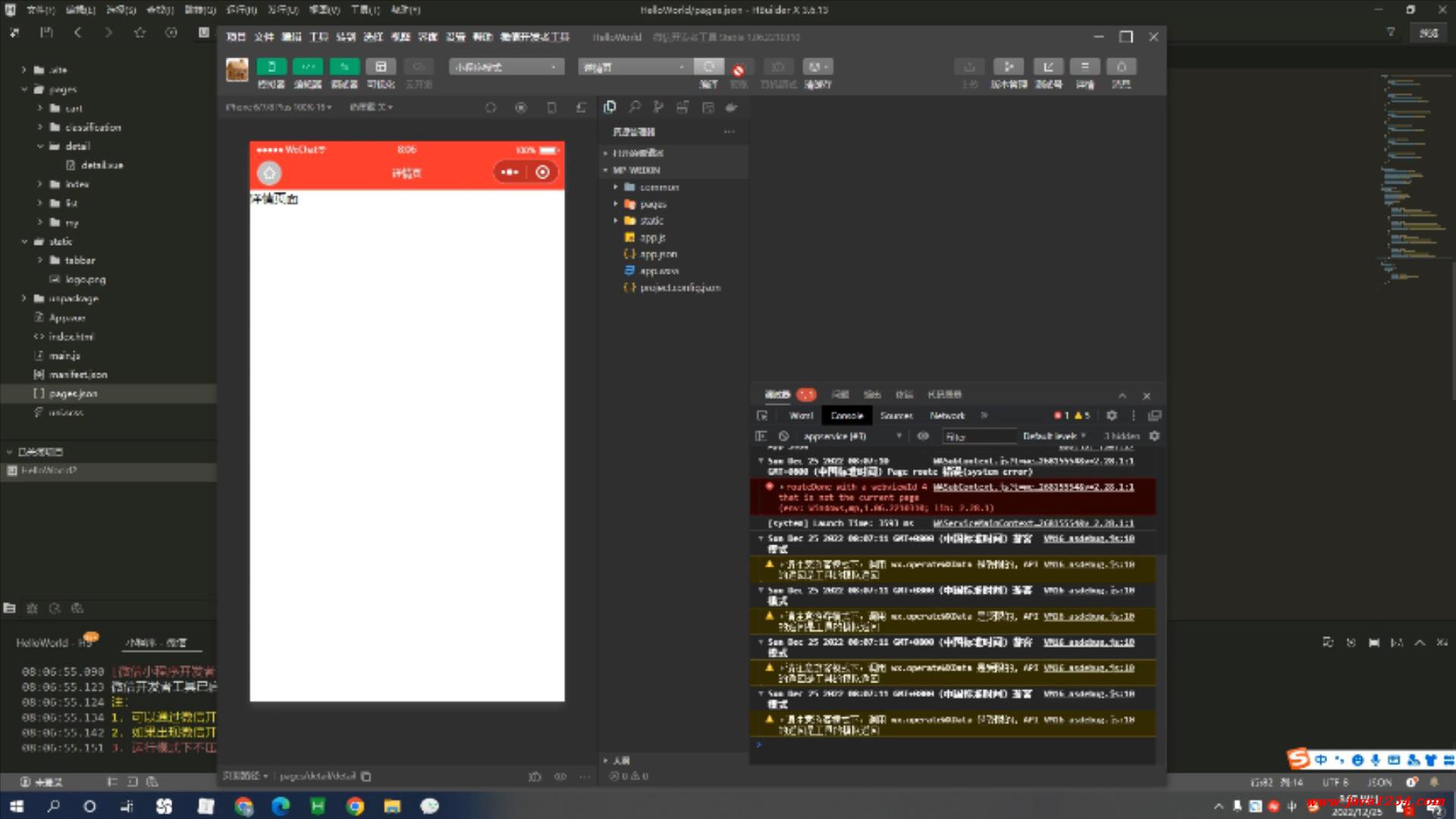The height and width of the screenshot is (819, 1456).
Task: Open Microsoft Edge from taskbar
Action: pos(281,806)
